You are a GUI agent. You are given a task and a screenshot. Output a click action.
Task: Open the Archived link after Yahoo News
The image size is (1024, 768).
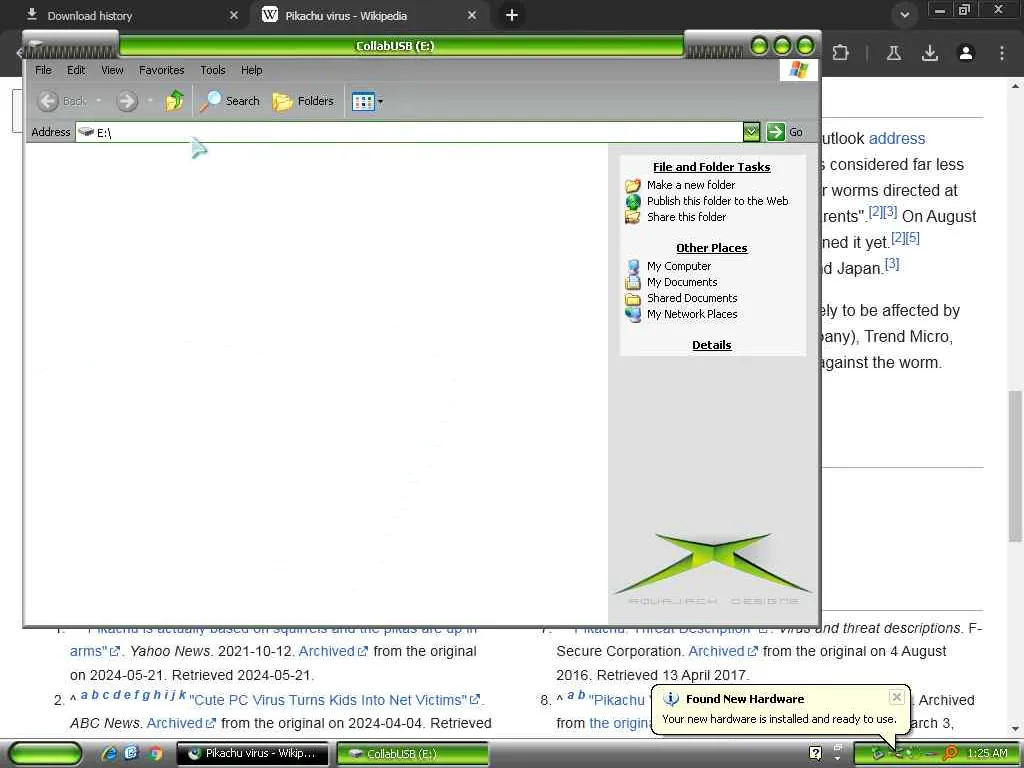[x=333, y=651]
